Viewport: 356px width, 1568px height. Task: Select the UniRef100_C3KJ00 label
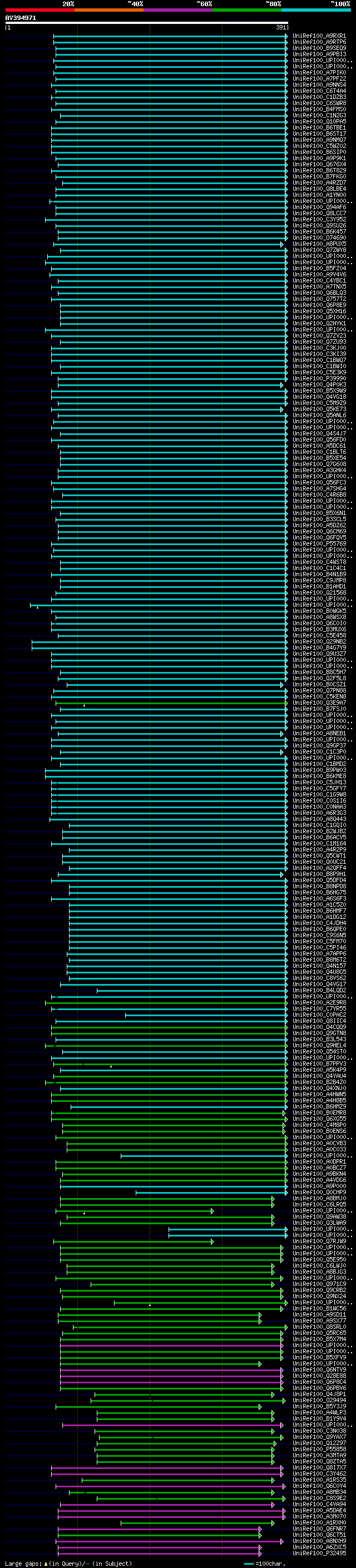319,348
